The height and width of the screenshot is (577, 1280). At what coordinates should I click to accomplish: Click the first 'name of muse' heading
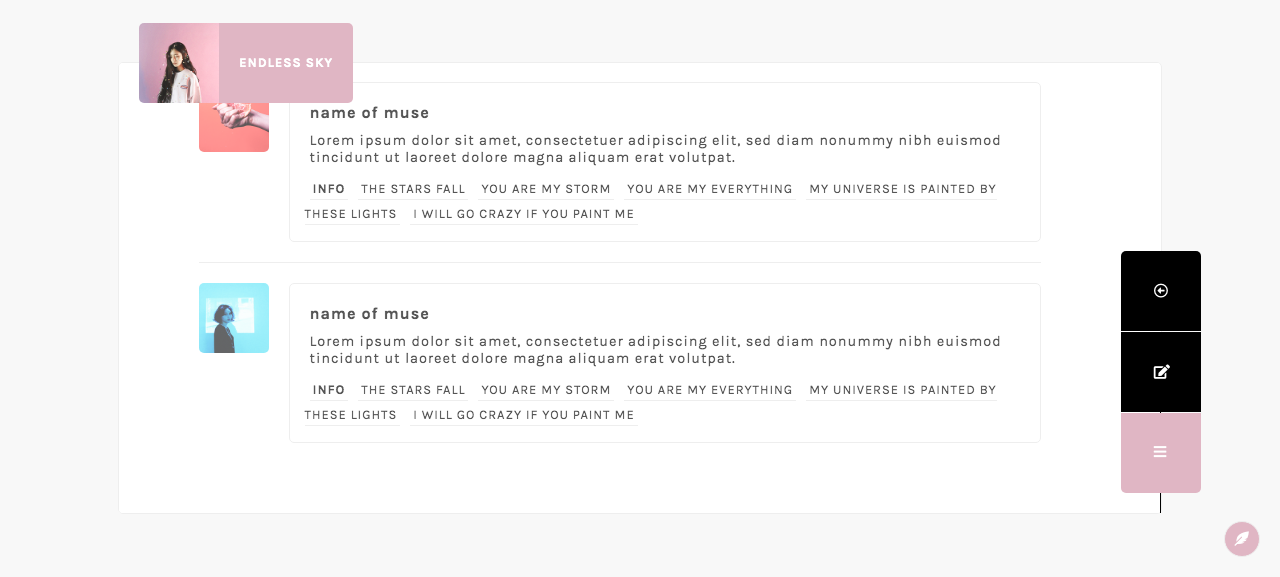(x=369, y=113)
